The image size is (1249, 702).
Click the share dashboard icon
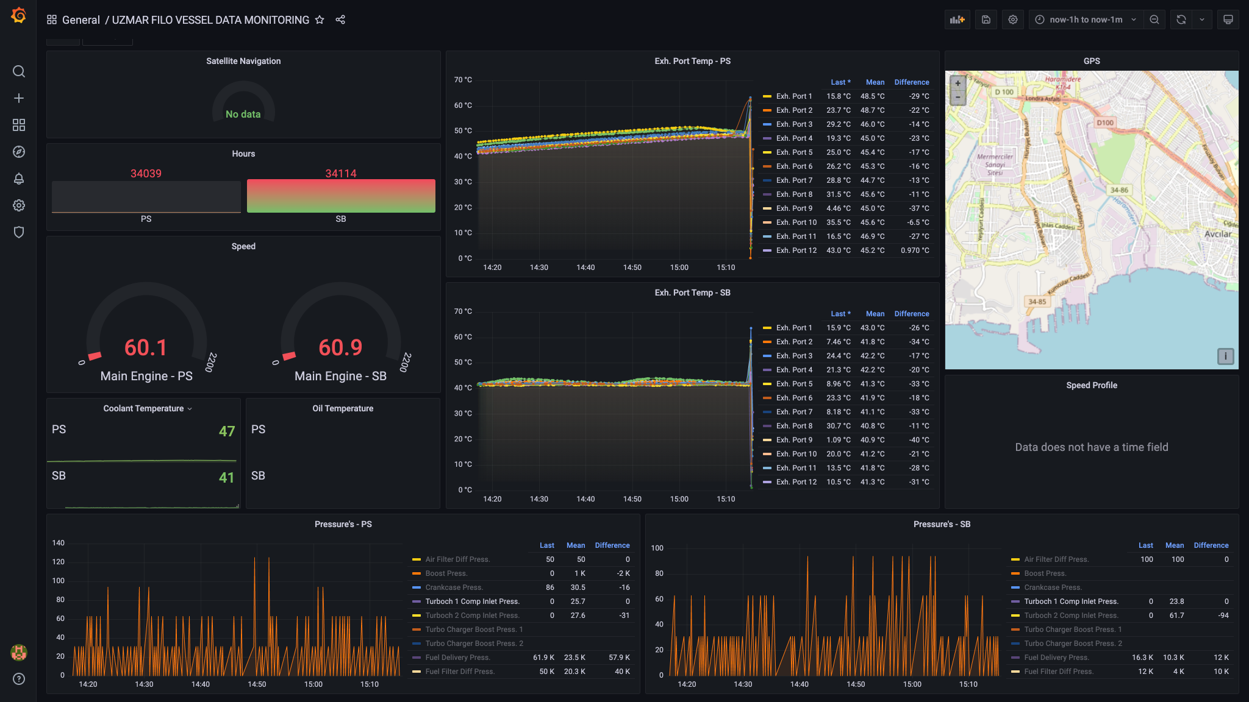(x=340, y=20)
